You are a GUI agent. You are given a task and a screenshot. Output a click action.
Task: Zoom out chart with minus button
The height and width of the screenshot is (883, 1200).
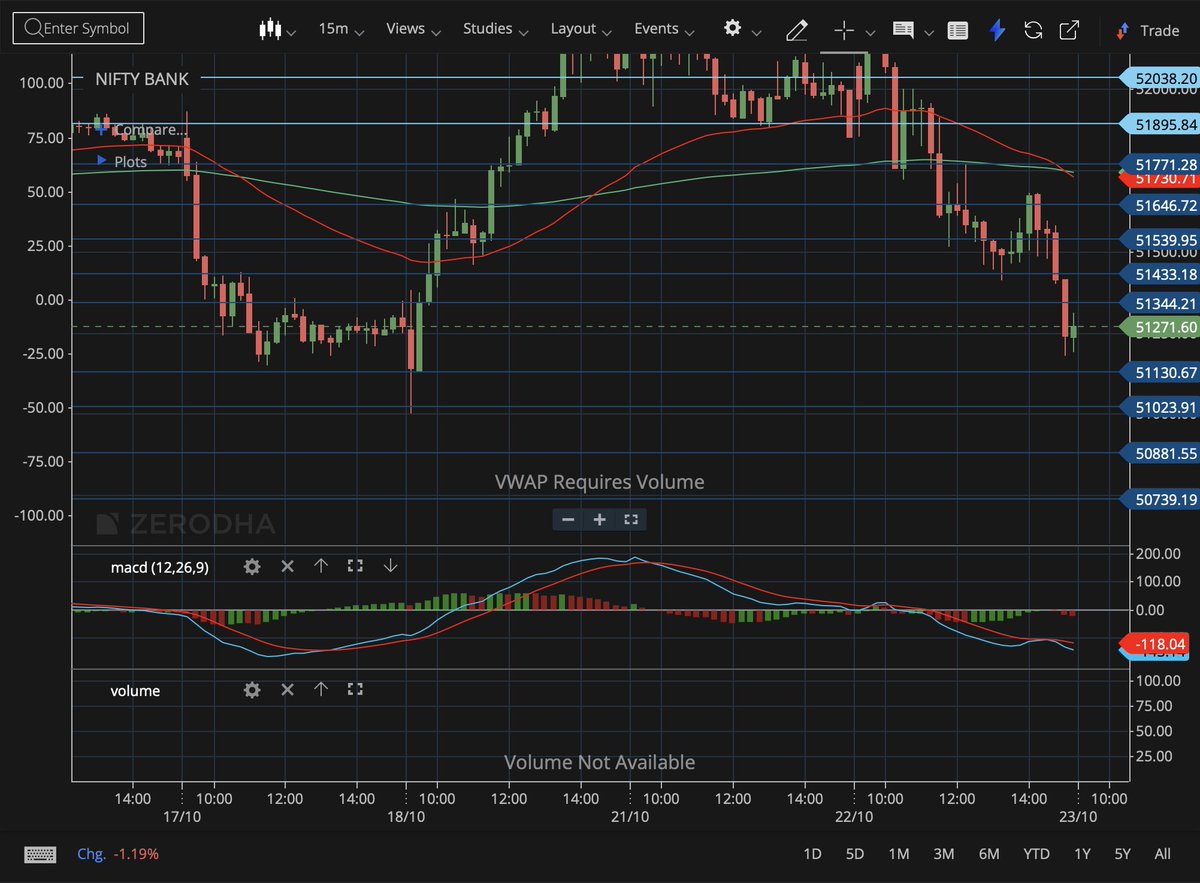[568, 519]
